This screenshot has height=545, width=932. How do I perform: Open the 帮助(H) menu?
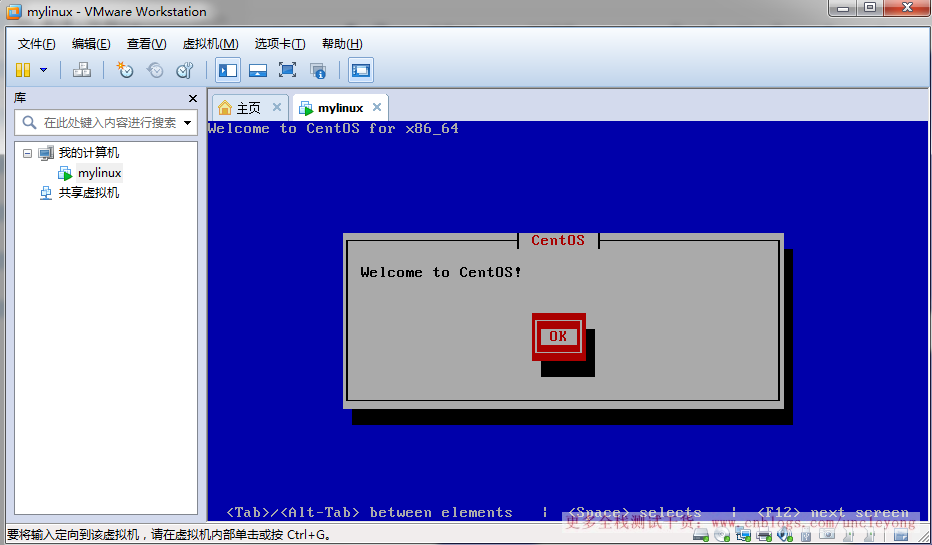click(x=342, y=44)
